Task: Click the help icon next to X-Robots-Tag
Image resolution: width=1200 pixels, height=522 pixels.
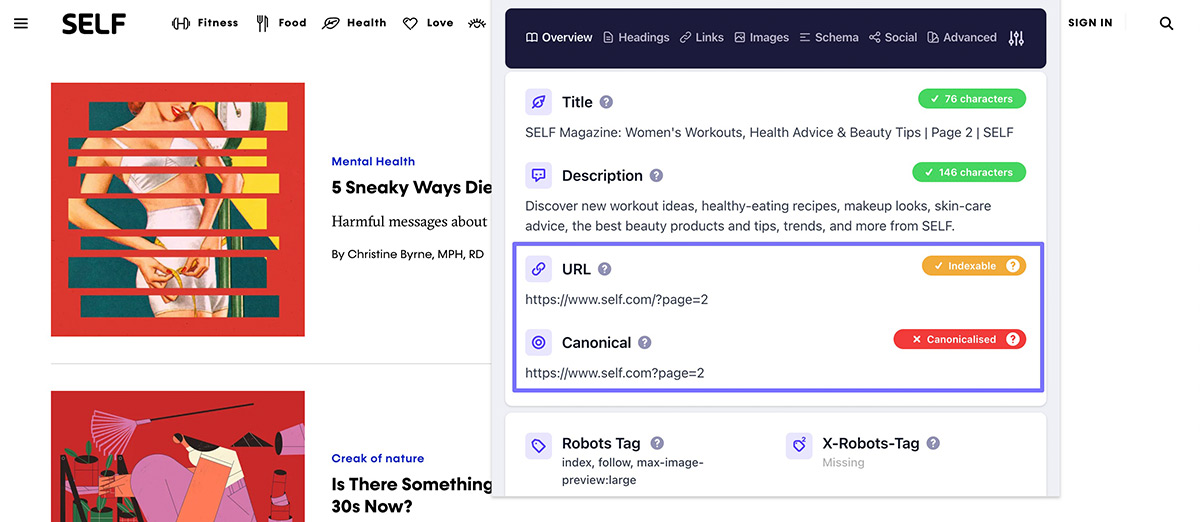Action: (933, 443)
